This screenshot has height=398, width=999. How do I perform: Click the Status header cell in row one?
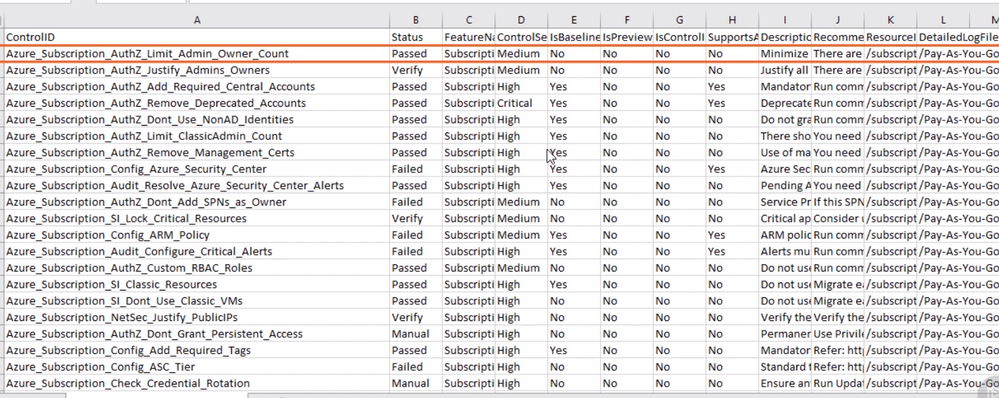click(x=415, y=38)
